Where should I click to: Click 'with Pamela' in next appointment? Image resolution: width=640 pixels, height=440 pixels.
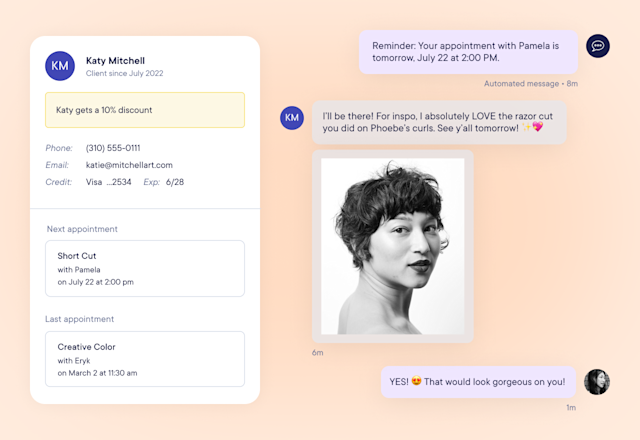pos(79,270)
